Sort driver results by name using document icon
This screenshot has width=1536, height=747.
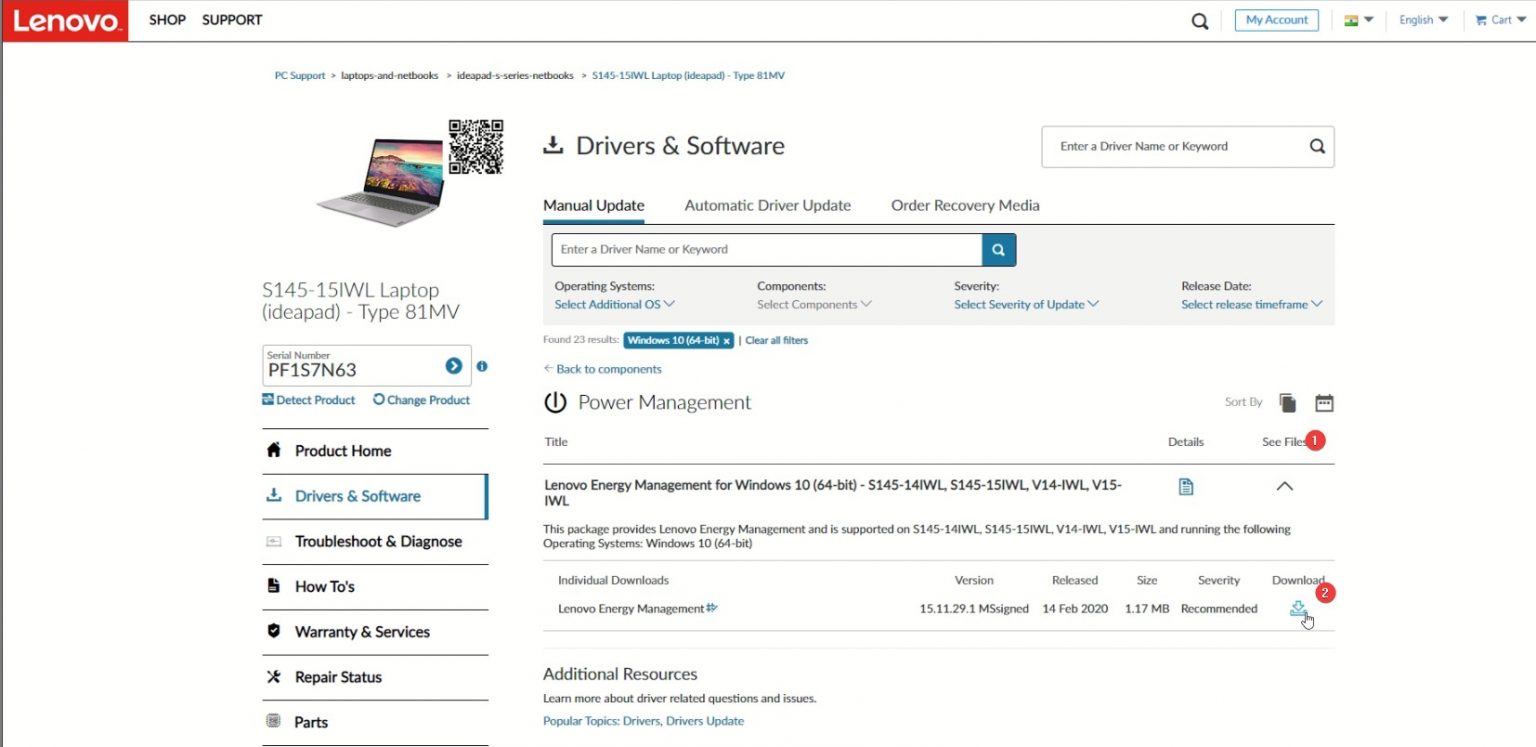[x=1287, y=402]
